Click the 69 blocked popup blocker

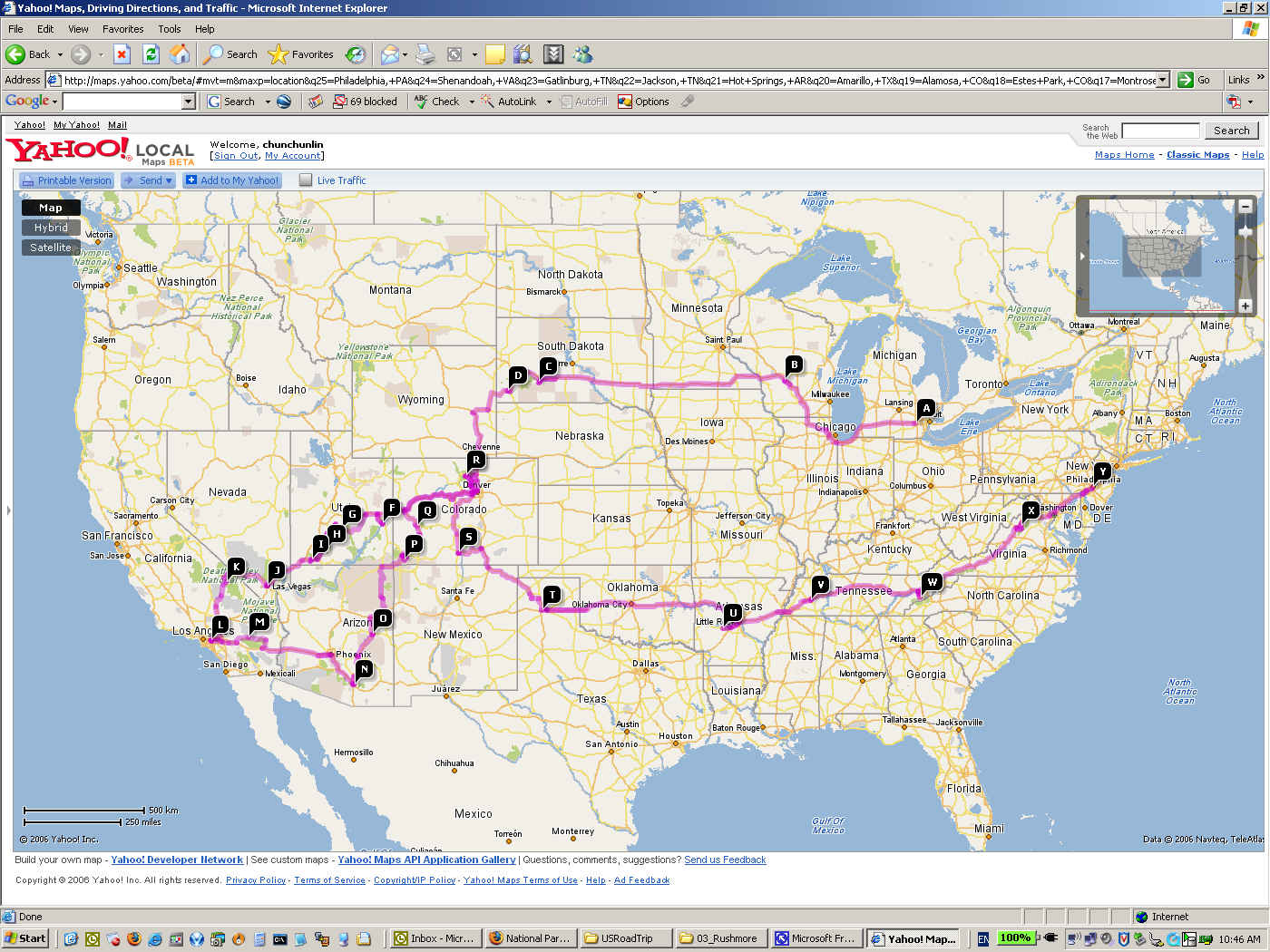365,102
